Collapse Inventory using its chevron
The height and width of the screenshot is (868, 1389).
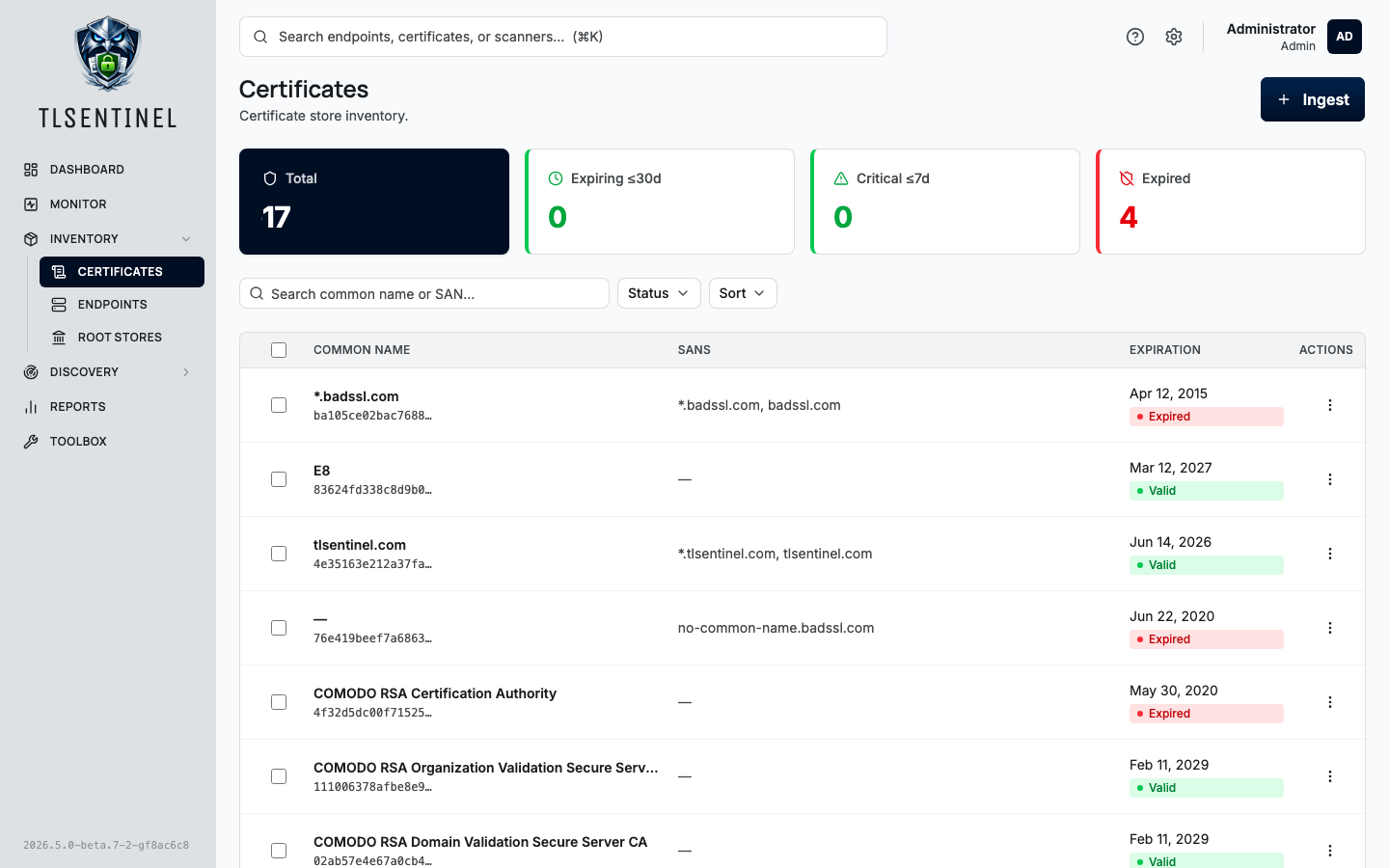coord(186,239)
